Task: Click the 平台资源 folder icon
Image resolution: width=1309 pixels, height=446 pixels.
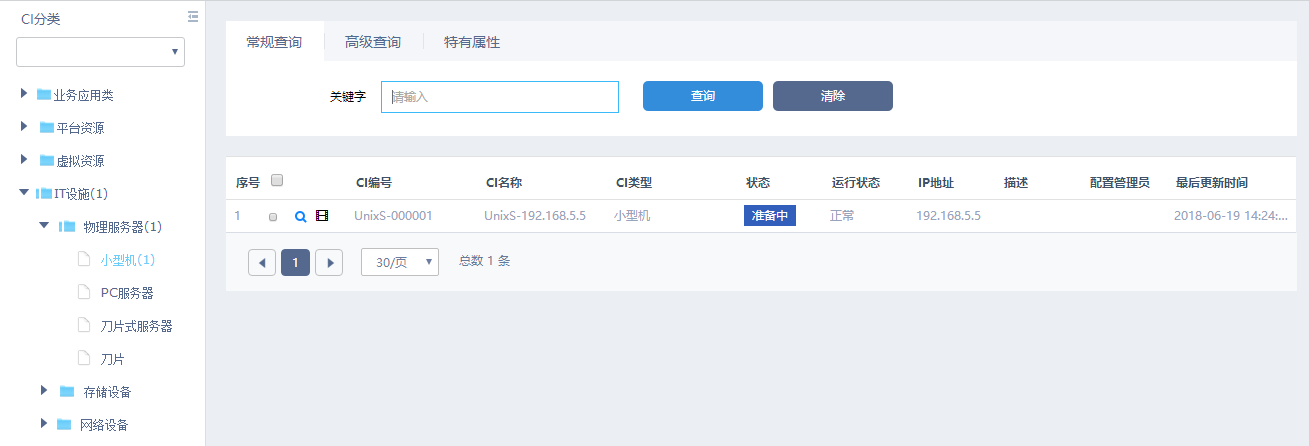Action: point(47,128)
